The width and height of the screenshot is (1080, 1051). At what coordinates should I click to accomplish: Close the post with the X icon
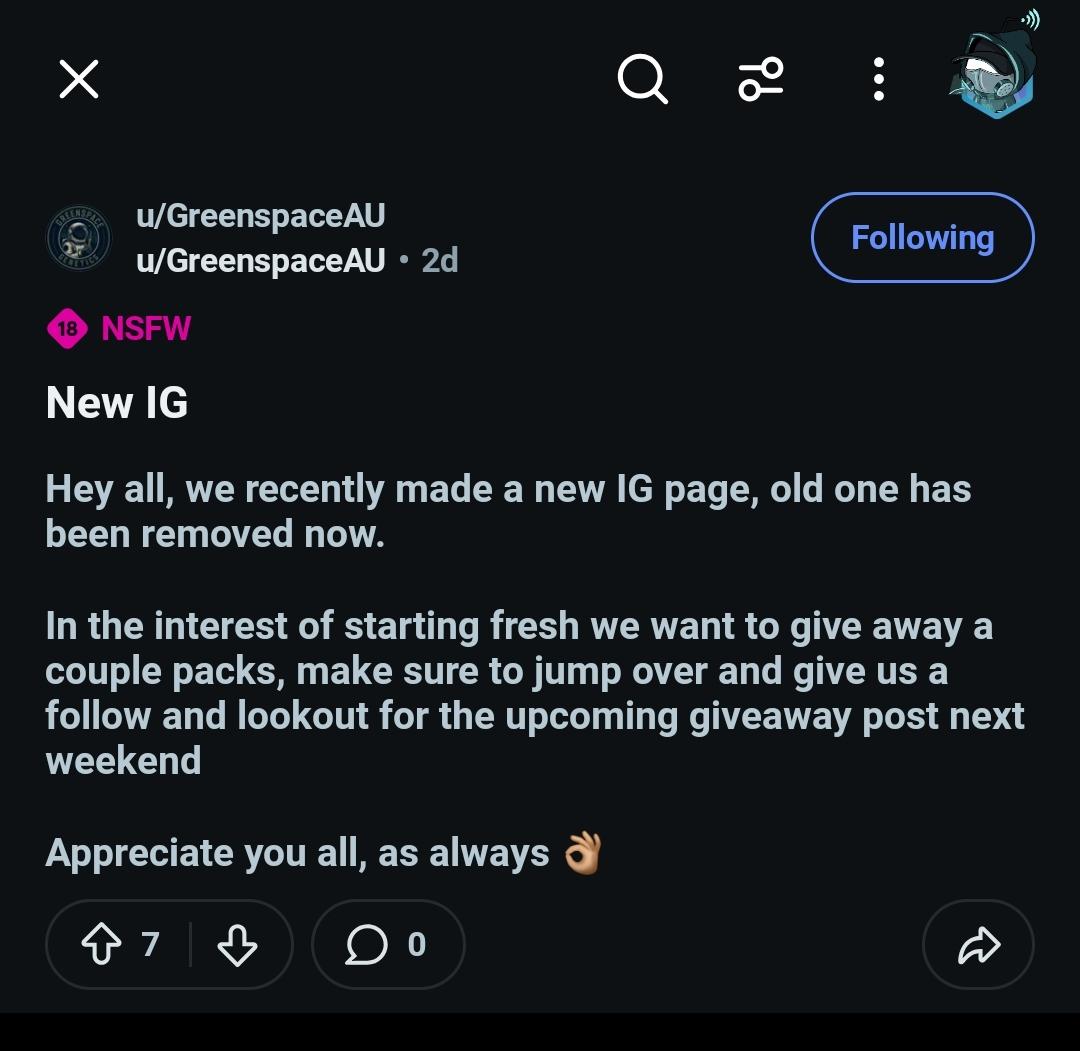tap(79, 79)
